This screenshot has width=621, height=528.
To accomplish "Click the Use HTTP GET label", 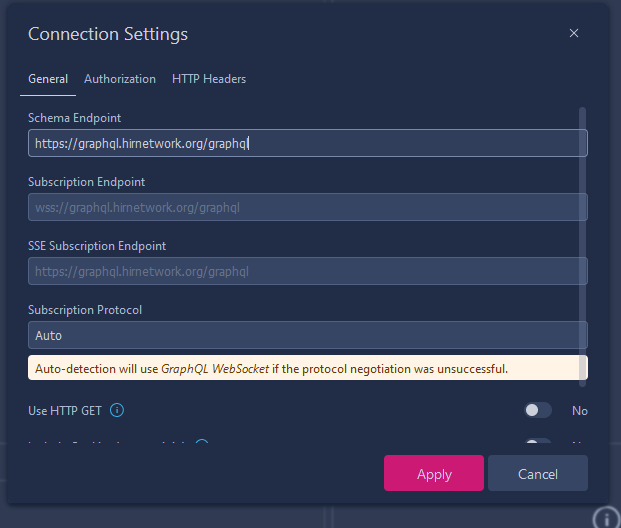I will click(x=66, y=410).
